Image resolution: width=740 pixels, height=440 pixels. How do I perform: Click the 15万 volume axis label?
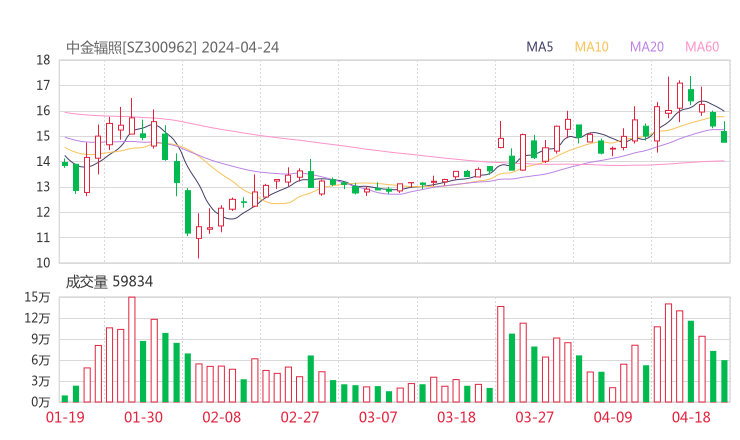tap(38, 297)
